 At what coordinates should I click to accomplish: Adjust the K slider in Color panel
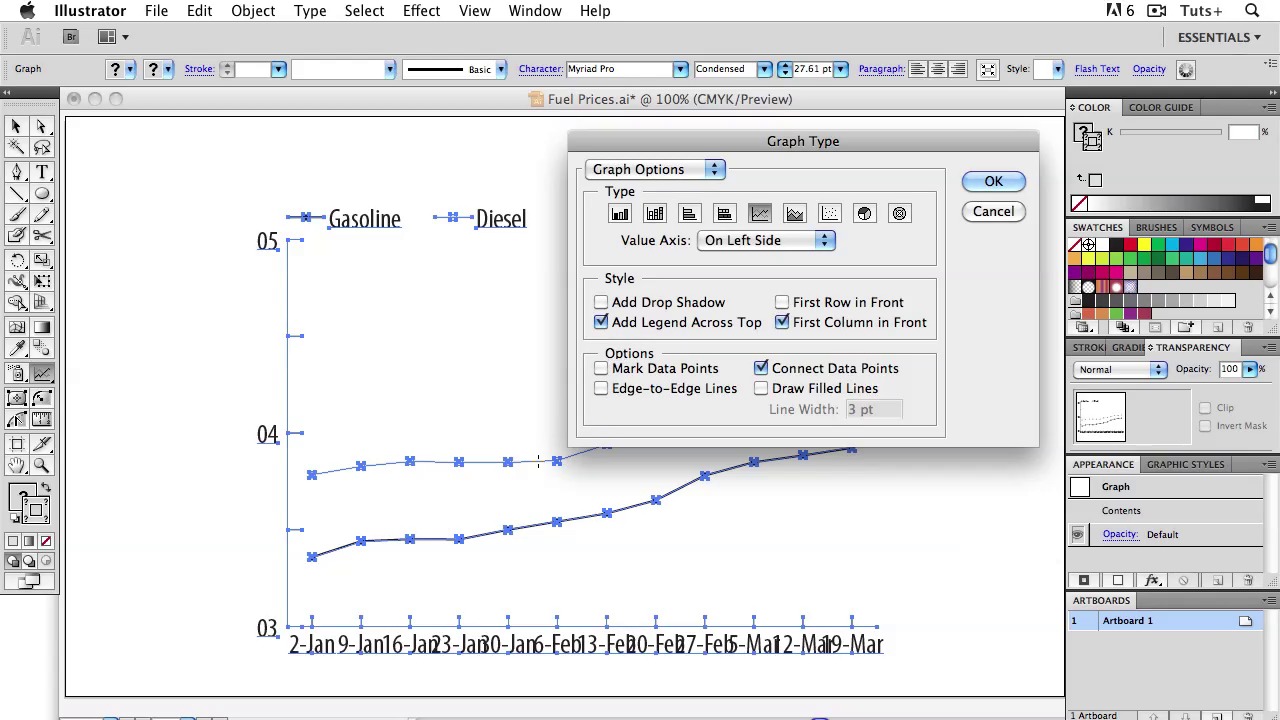point(1171,133)
